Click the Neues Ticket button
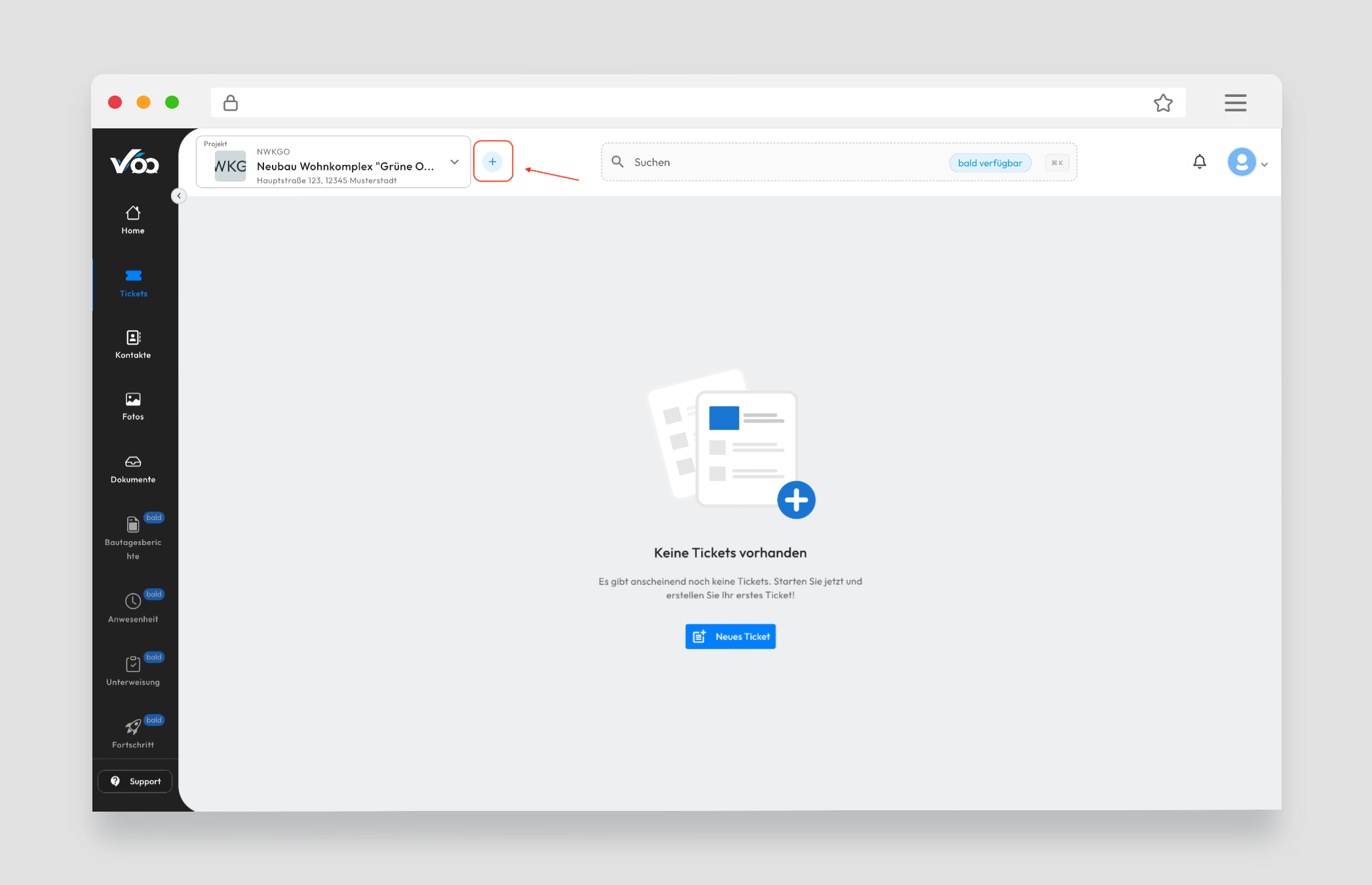This screenshot has width=1372, height=885. [731, 637]
